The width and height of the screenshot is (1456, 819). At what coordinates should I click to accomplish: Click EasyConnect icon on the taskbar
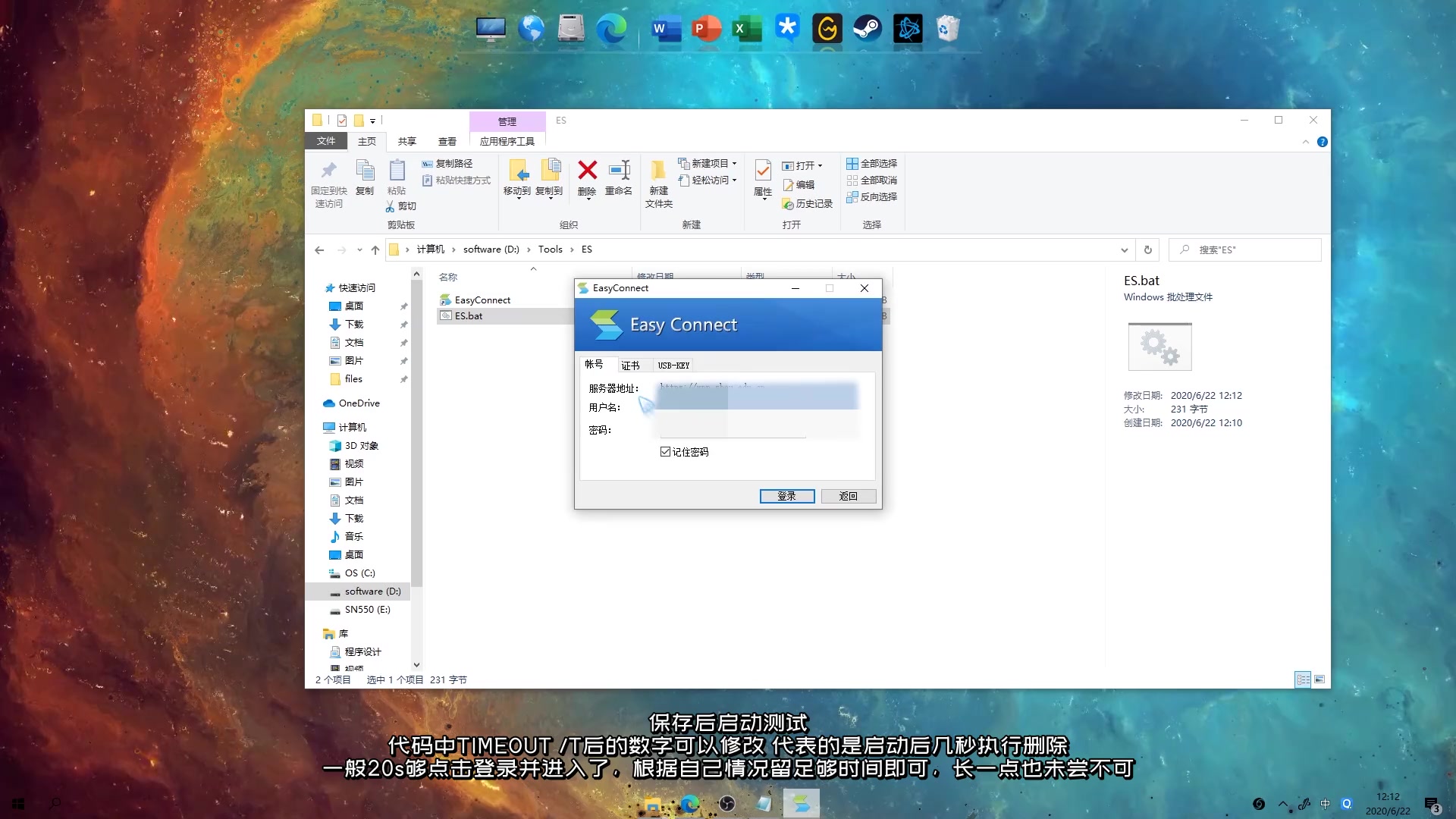(x=802, y=804)
